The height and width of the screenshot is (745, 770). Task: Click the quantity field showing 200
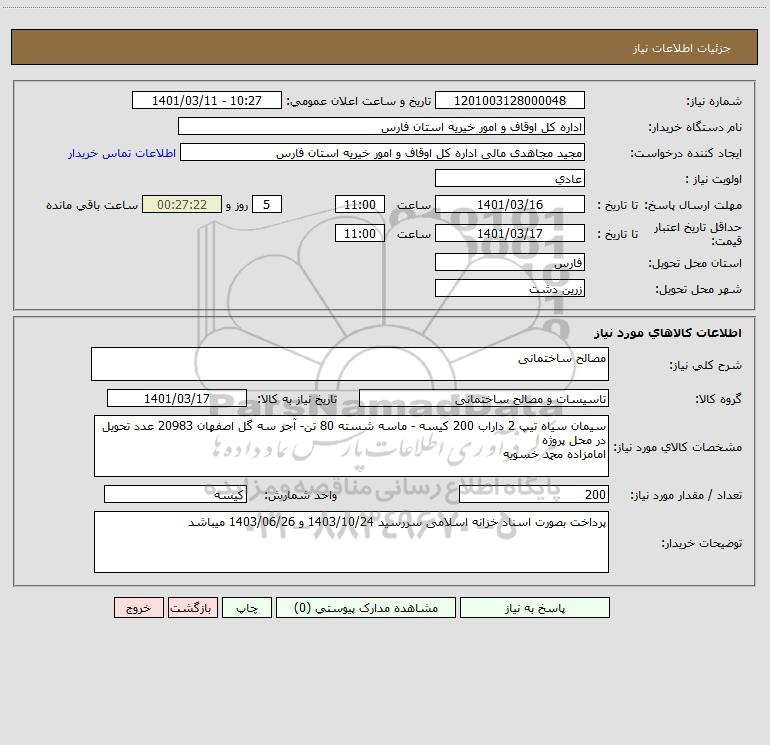(x=534, y=495)
